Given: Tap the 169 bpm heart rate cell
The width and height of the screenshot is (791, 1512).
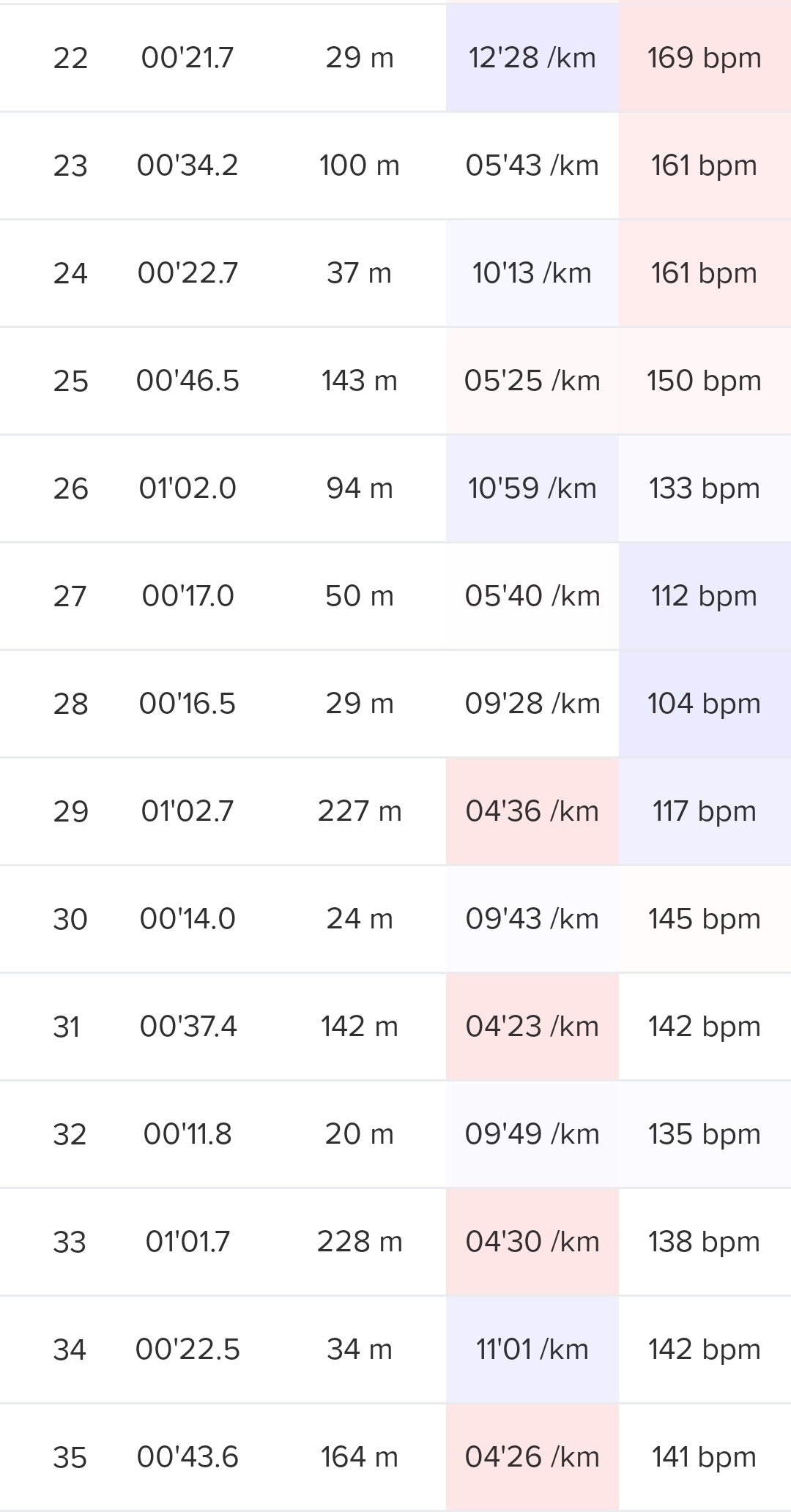Looking at the screenshot, I should 704,58.
